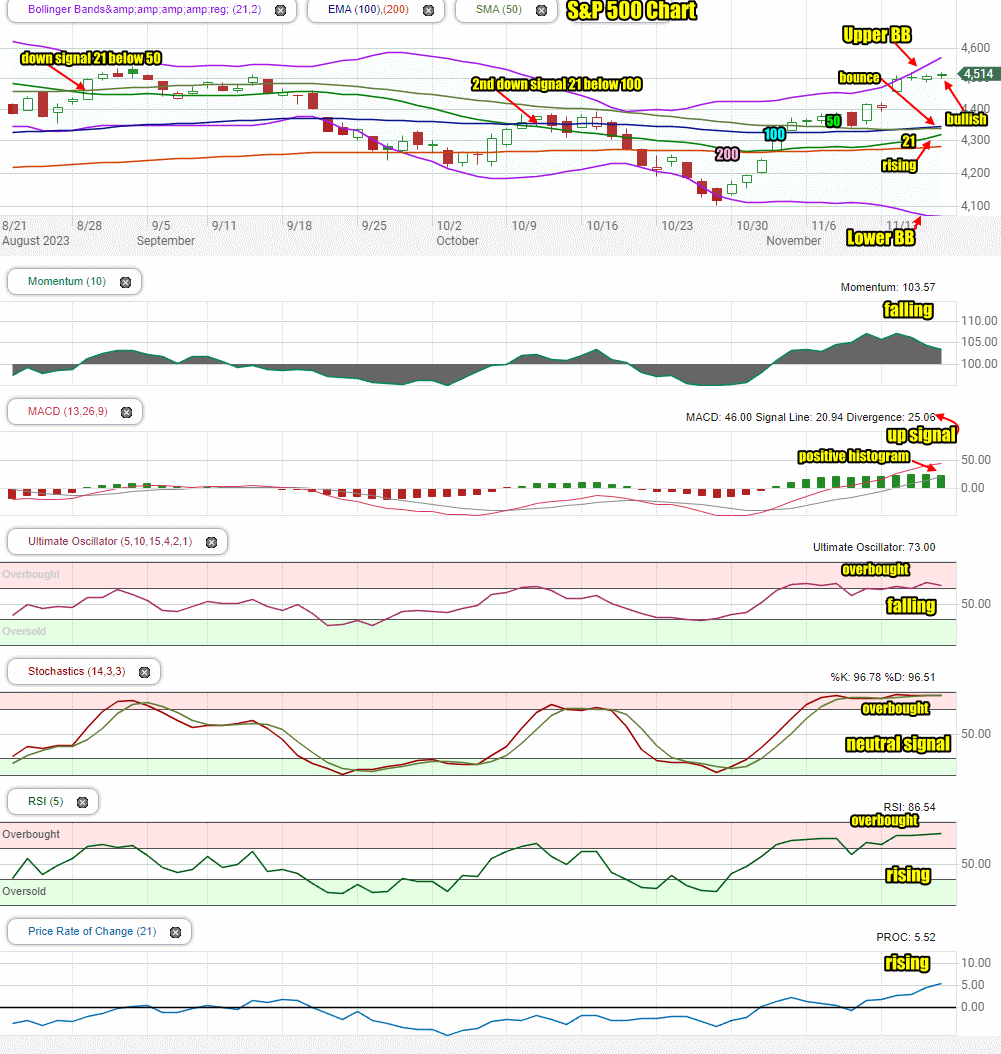The width and height of the screenshot is (1001, 1054).
Task: Click the Ultimate Oscillator: 73.00 readout
Action: coord(874,547)
